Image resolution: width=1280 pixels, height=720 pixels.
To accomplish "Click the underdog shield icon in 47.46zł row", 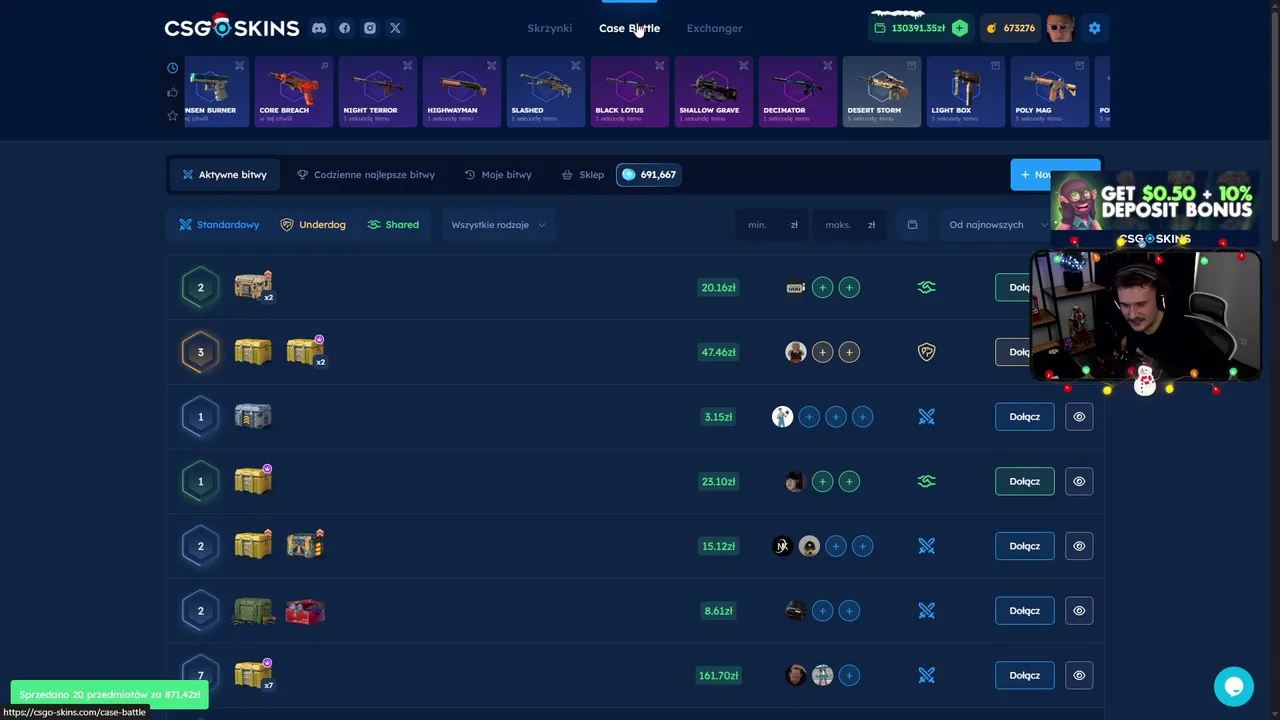I will point(926,352).
